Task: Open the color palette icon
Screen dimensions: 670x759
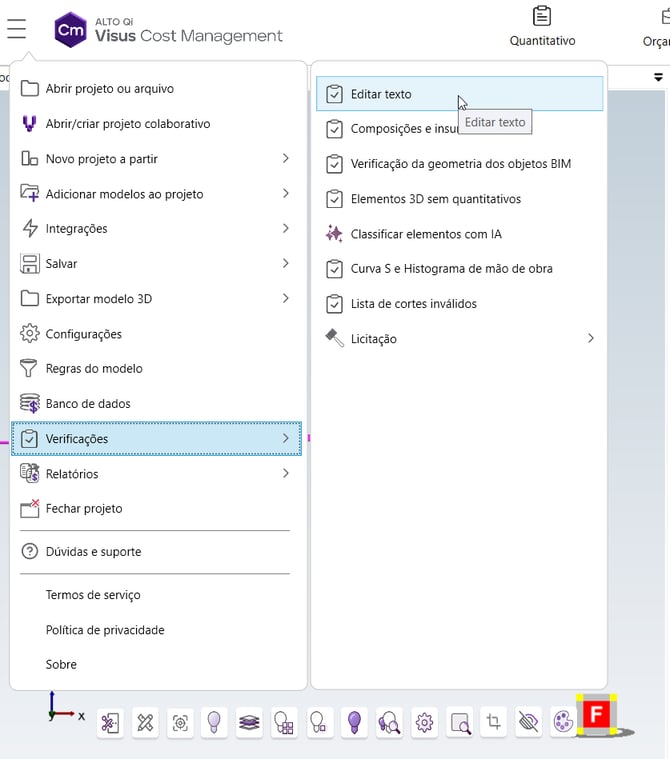Action: (563, 722)
